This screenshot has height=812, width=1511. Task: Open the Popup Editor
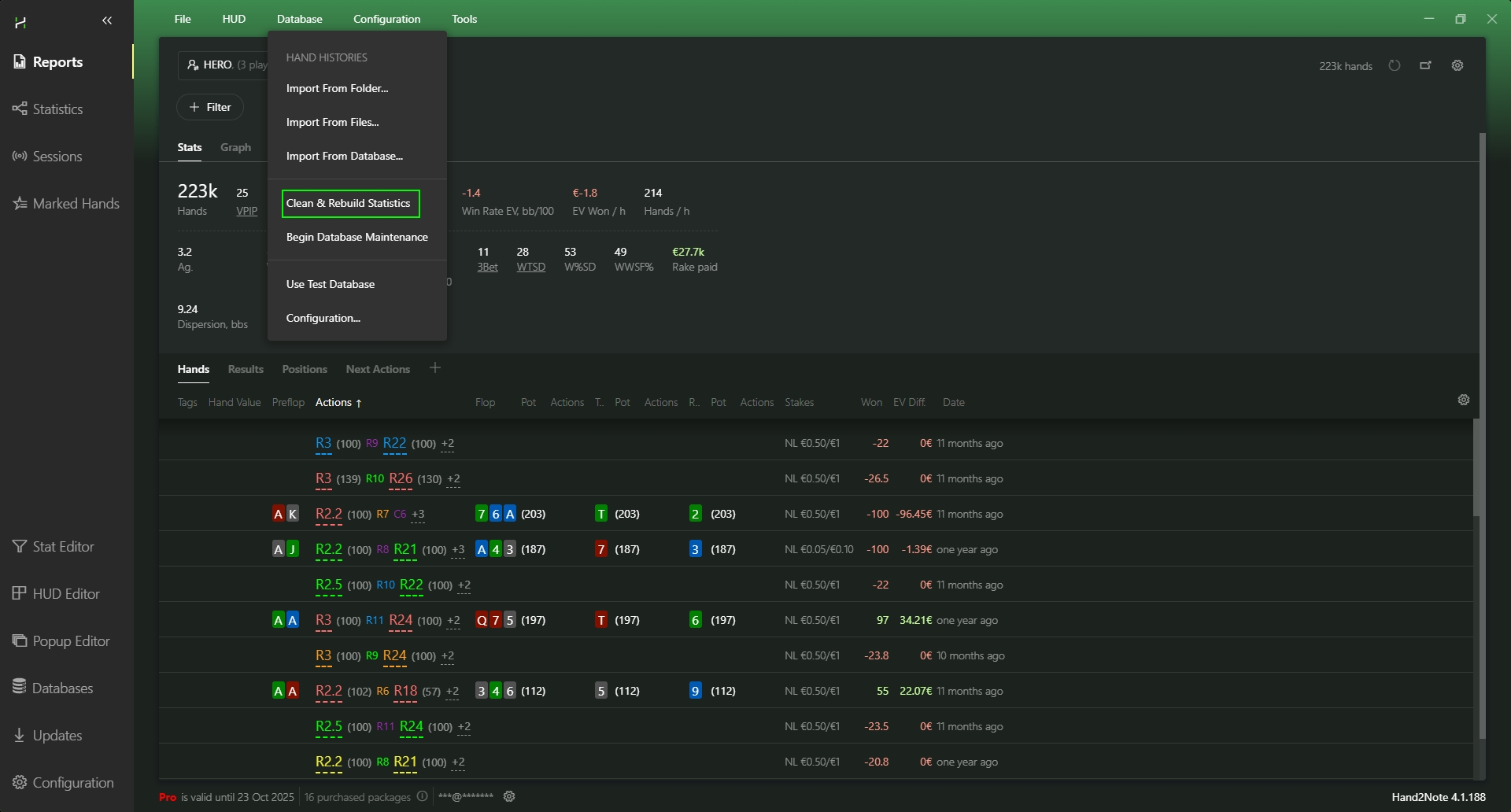click(71, 641)
